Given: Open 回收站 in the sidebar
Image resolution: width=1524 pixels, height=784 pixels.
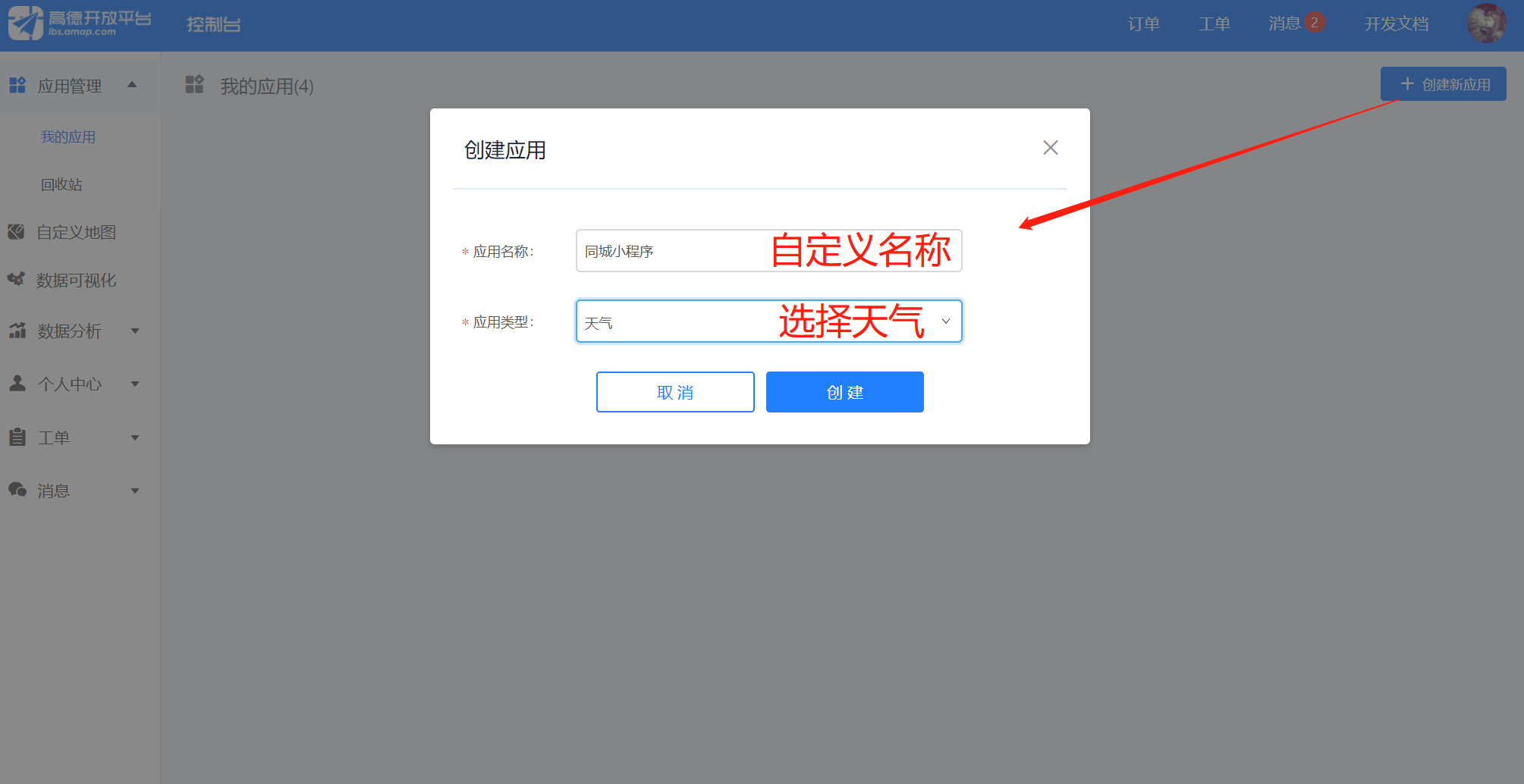Looking at the screenshot, I should pos(61,184).
